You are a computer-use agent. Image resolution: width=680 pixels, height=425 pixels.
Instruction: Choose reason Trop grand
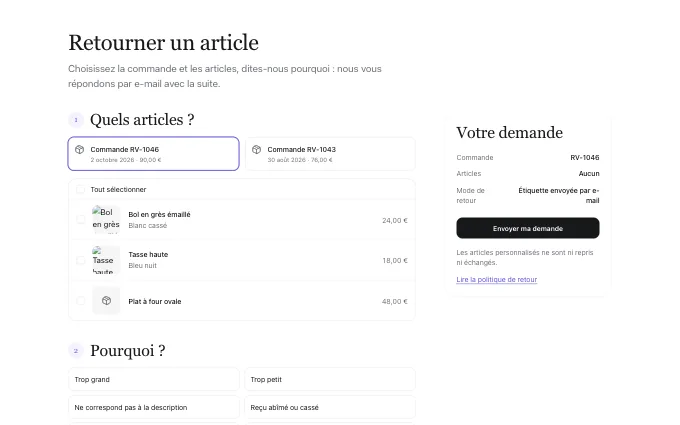pos(154,379)
